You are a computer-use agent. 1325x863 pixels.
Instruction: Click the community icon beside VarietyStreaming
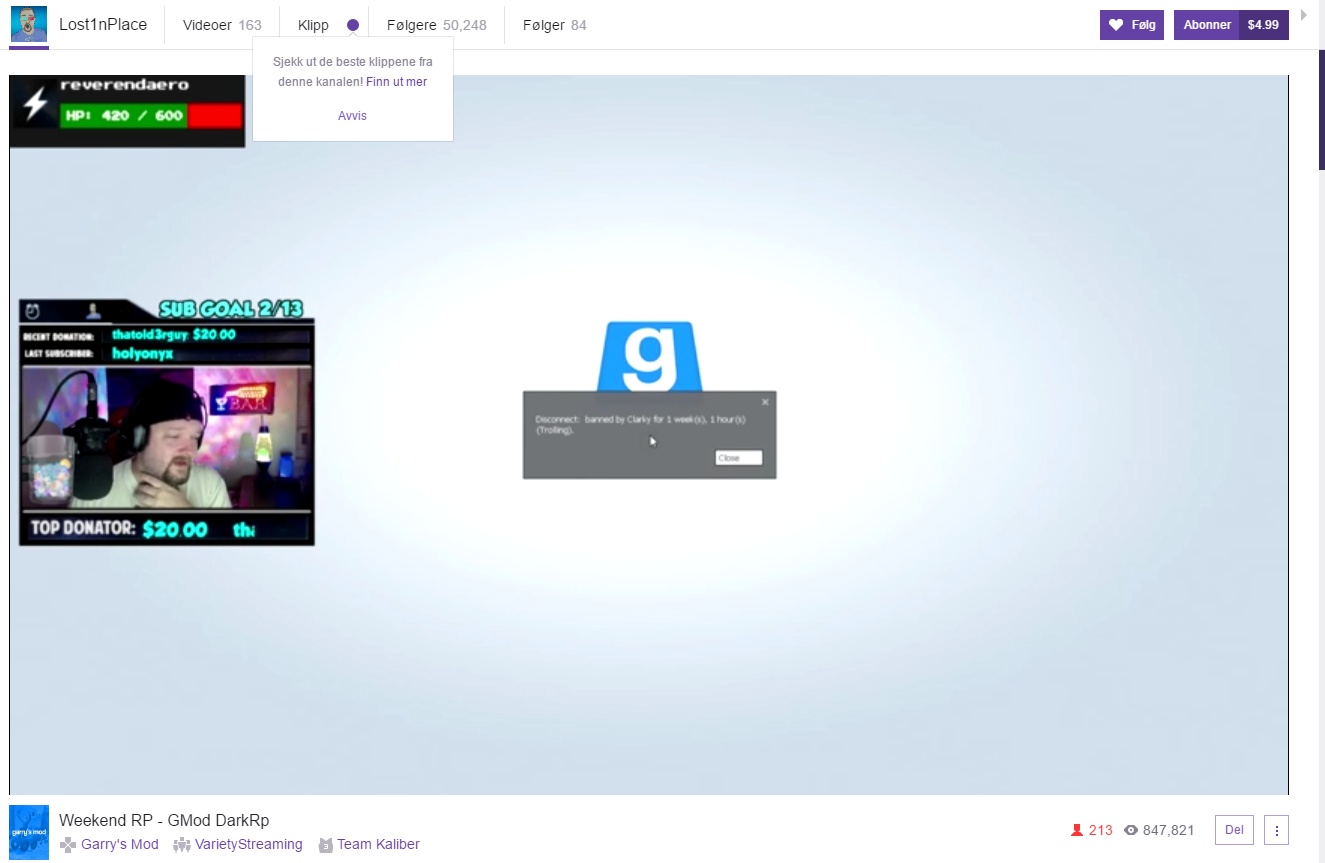tap(182, 845)
